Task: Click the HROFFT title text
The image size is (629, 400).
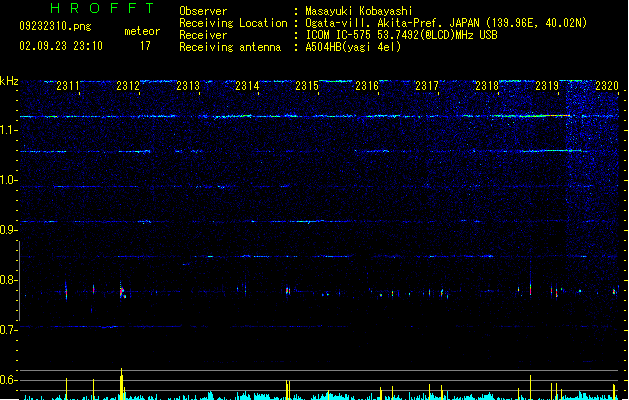Action: tap(102, 8)
